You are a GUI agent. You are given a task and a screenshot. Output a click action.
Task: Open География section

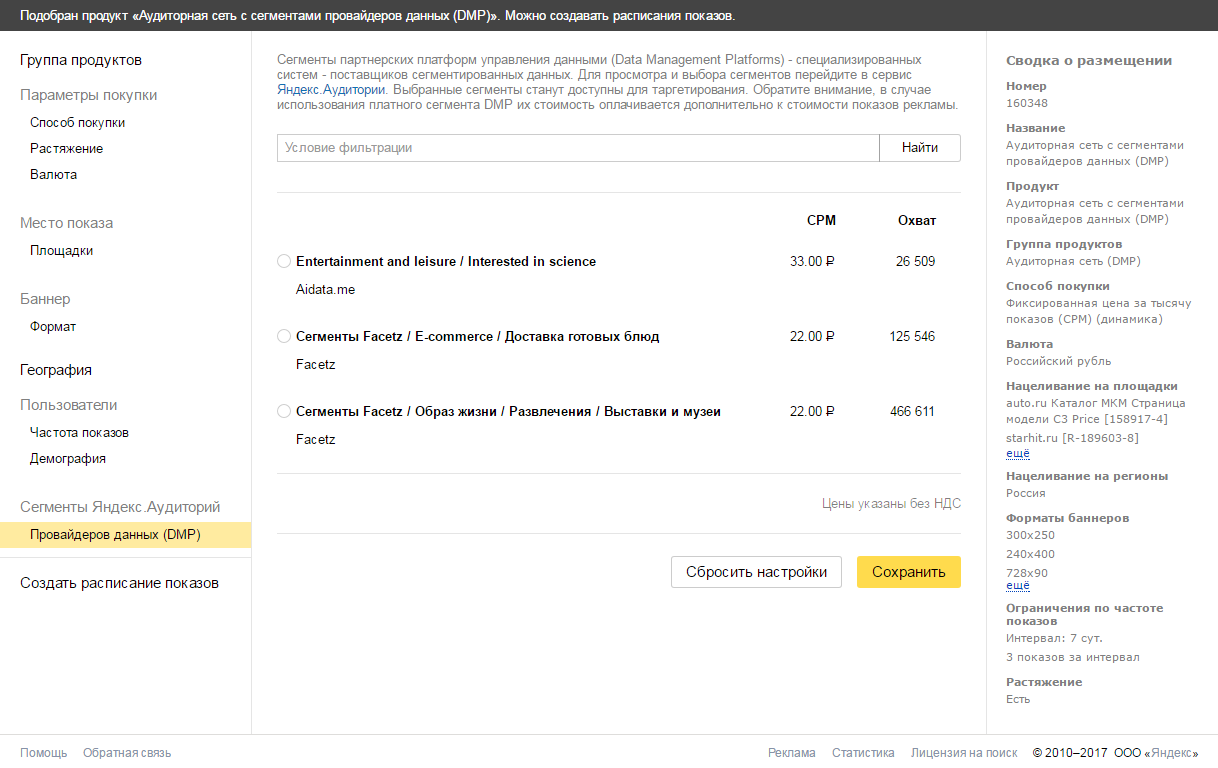56,370
